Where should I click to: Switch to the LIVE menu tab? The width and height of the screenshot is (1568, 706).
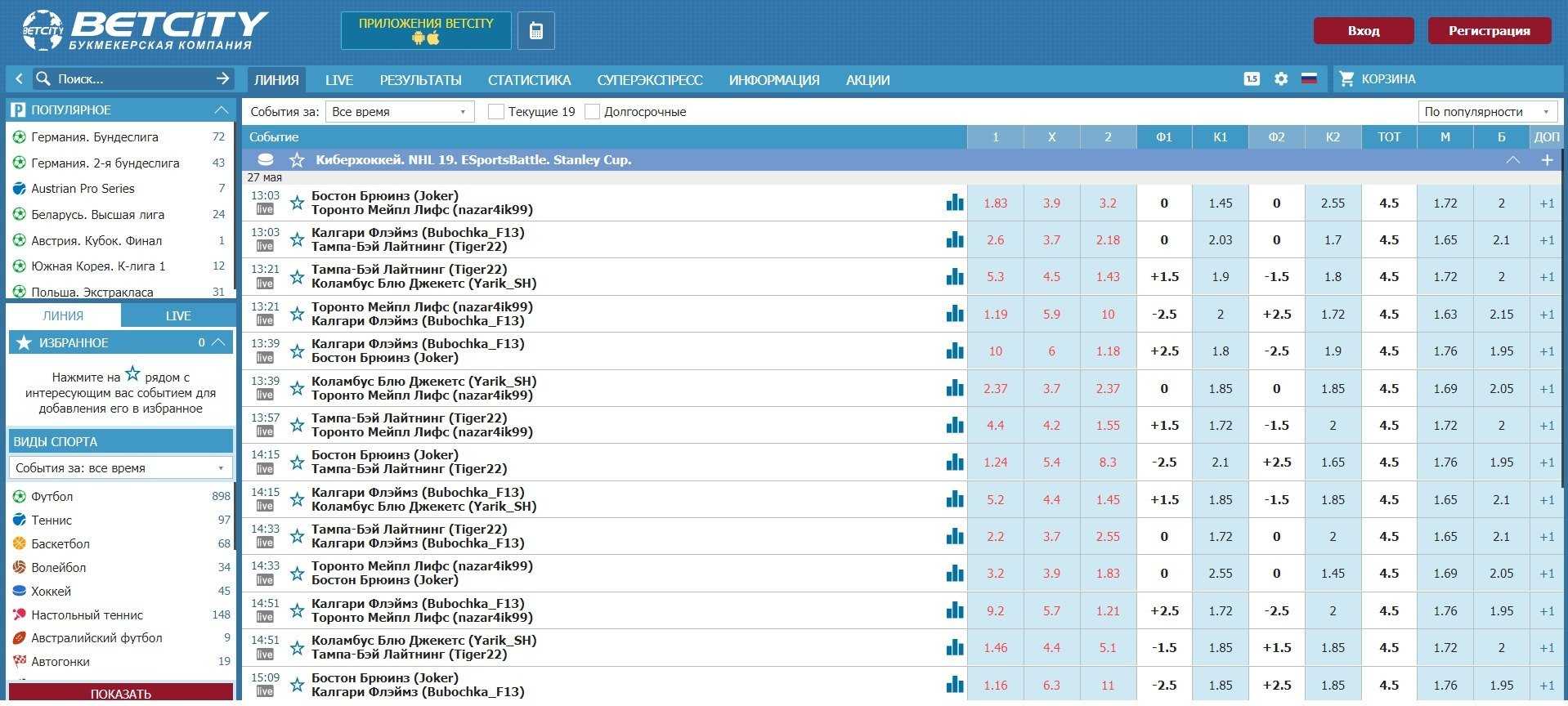point(338,80)
